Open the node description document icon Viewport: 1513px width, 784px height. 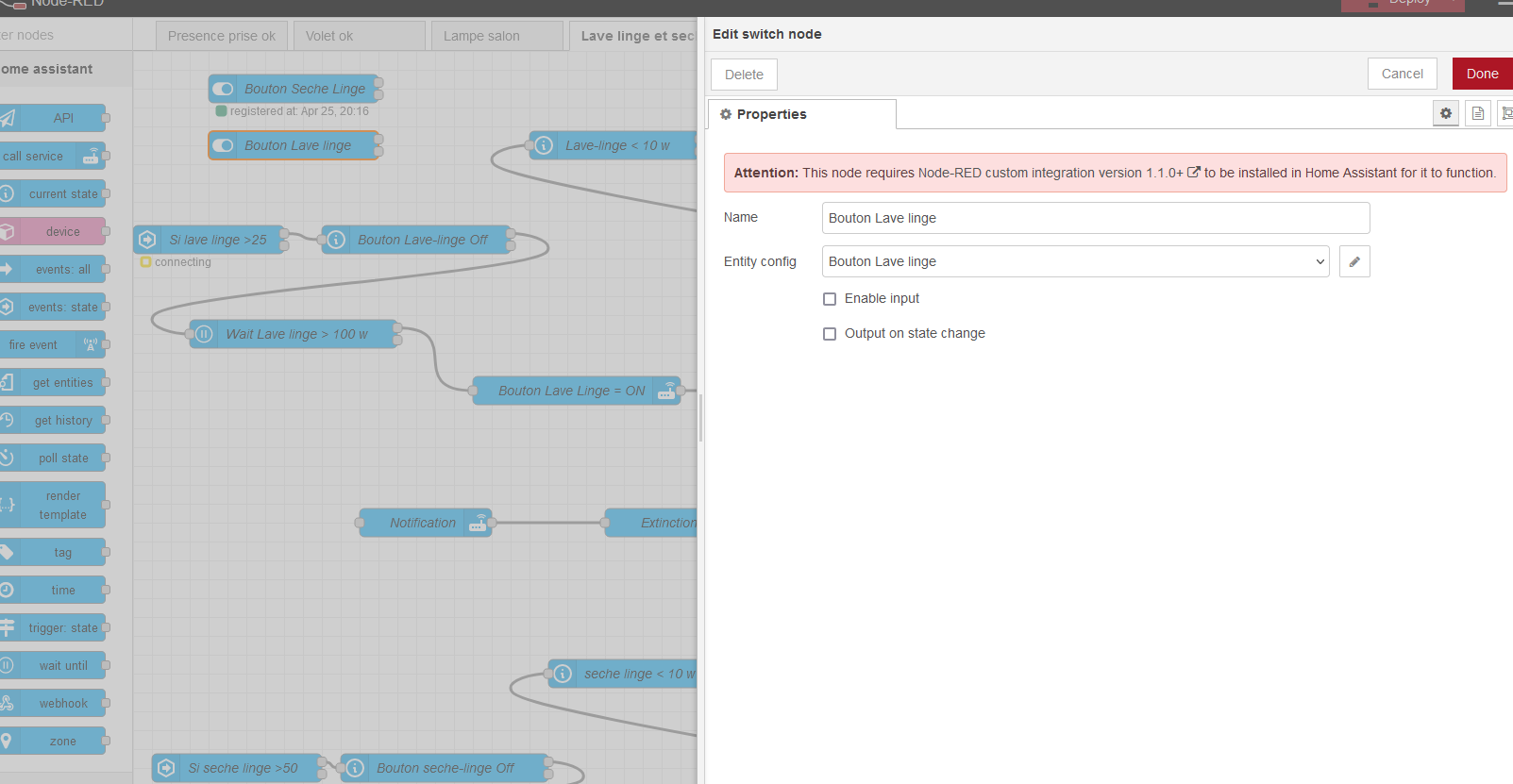click(1478, 113)
